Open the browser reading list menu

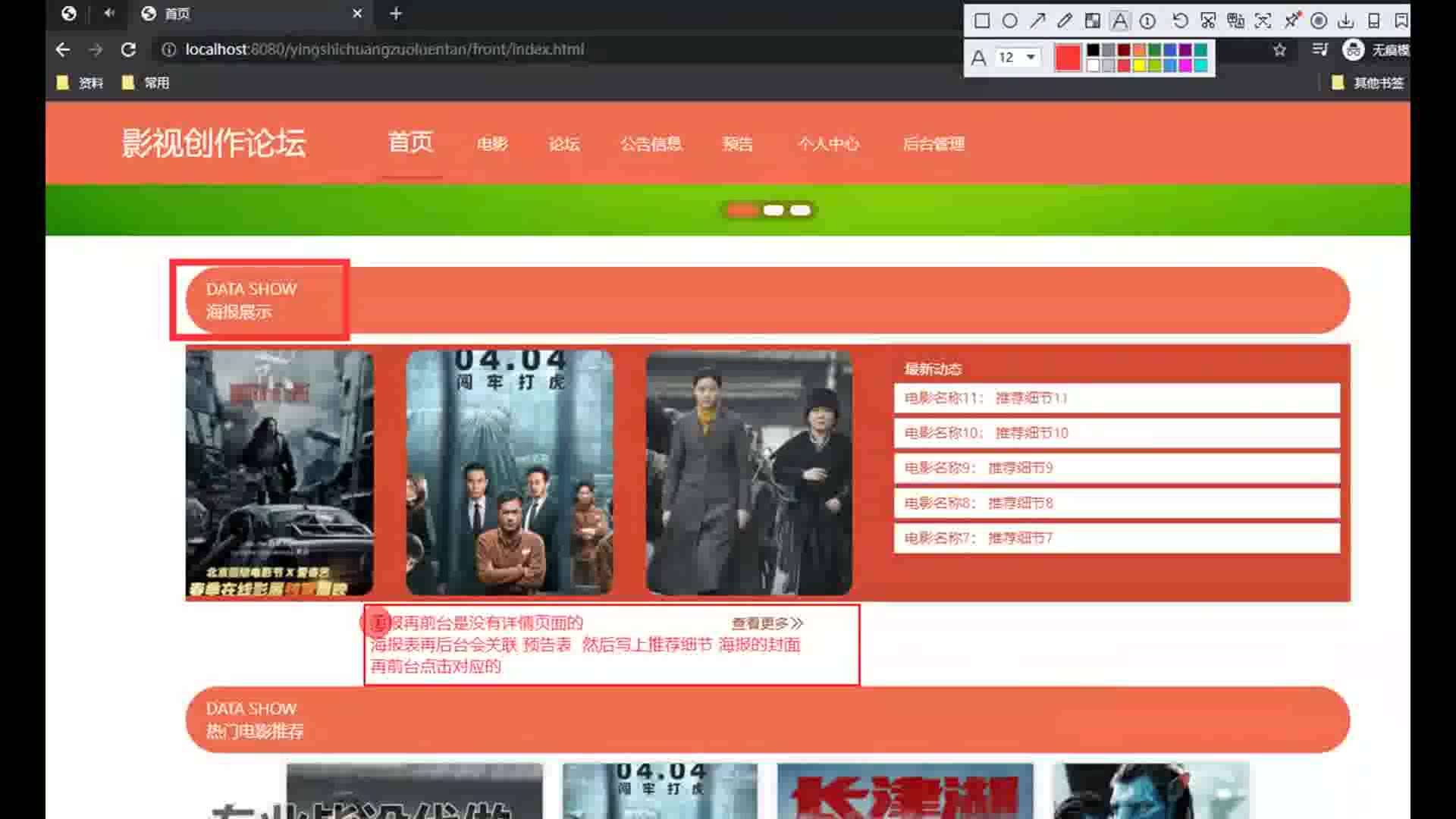pyautogui.click(x=1319, y=49)
